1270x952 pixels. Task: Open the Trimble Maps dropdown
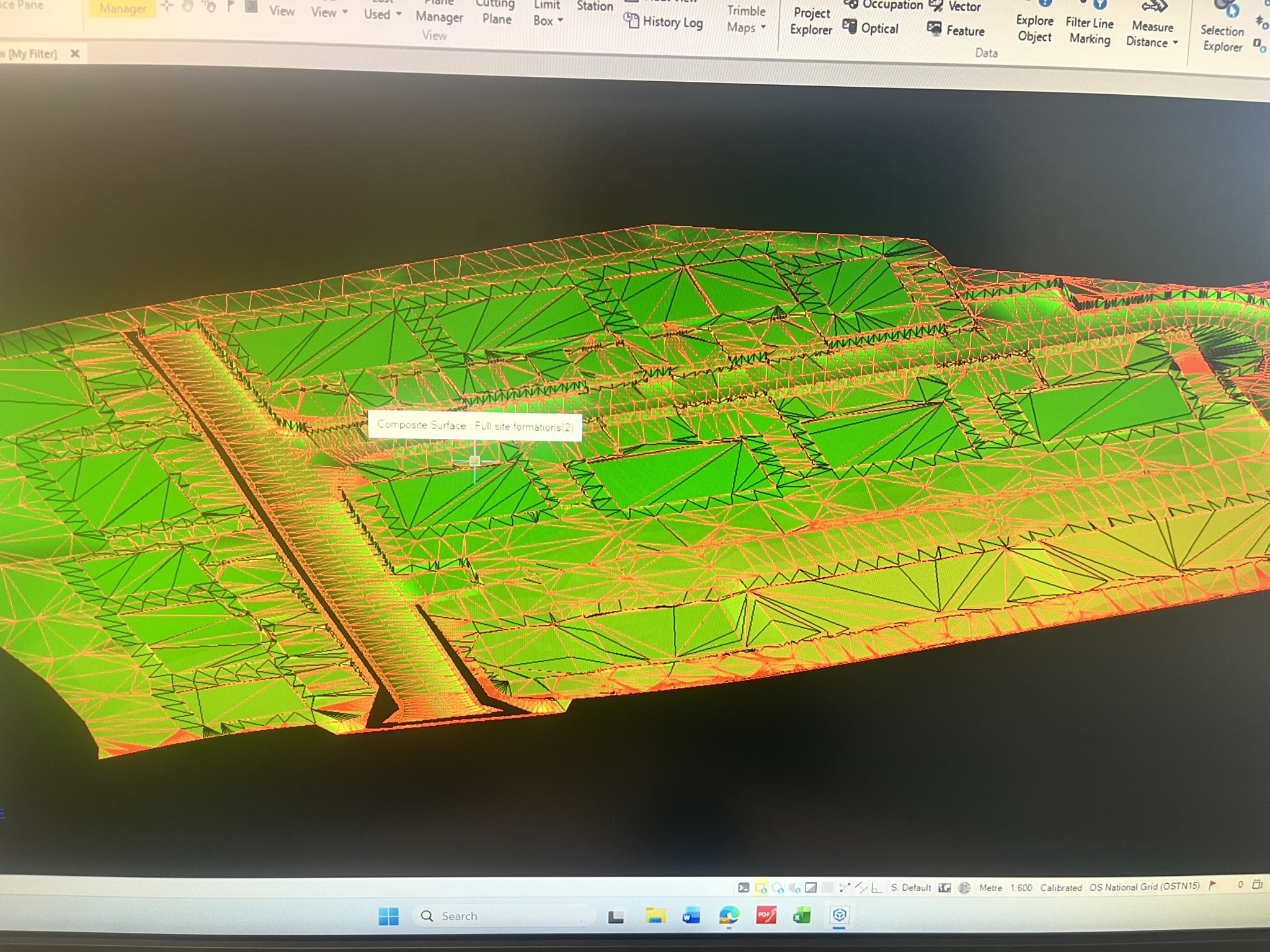pyautogui.click(x=746, y=19)
